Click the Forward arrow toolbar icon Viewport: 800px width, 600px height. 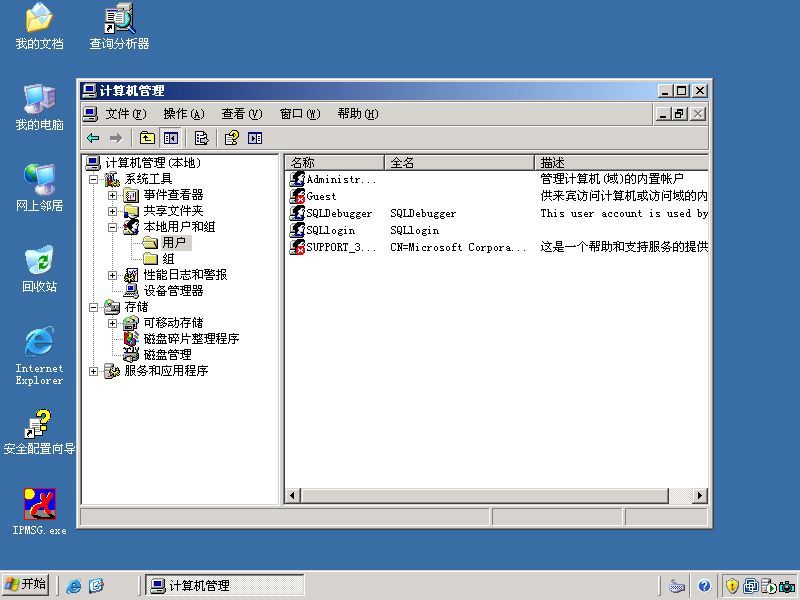(x=116, y=138)
